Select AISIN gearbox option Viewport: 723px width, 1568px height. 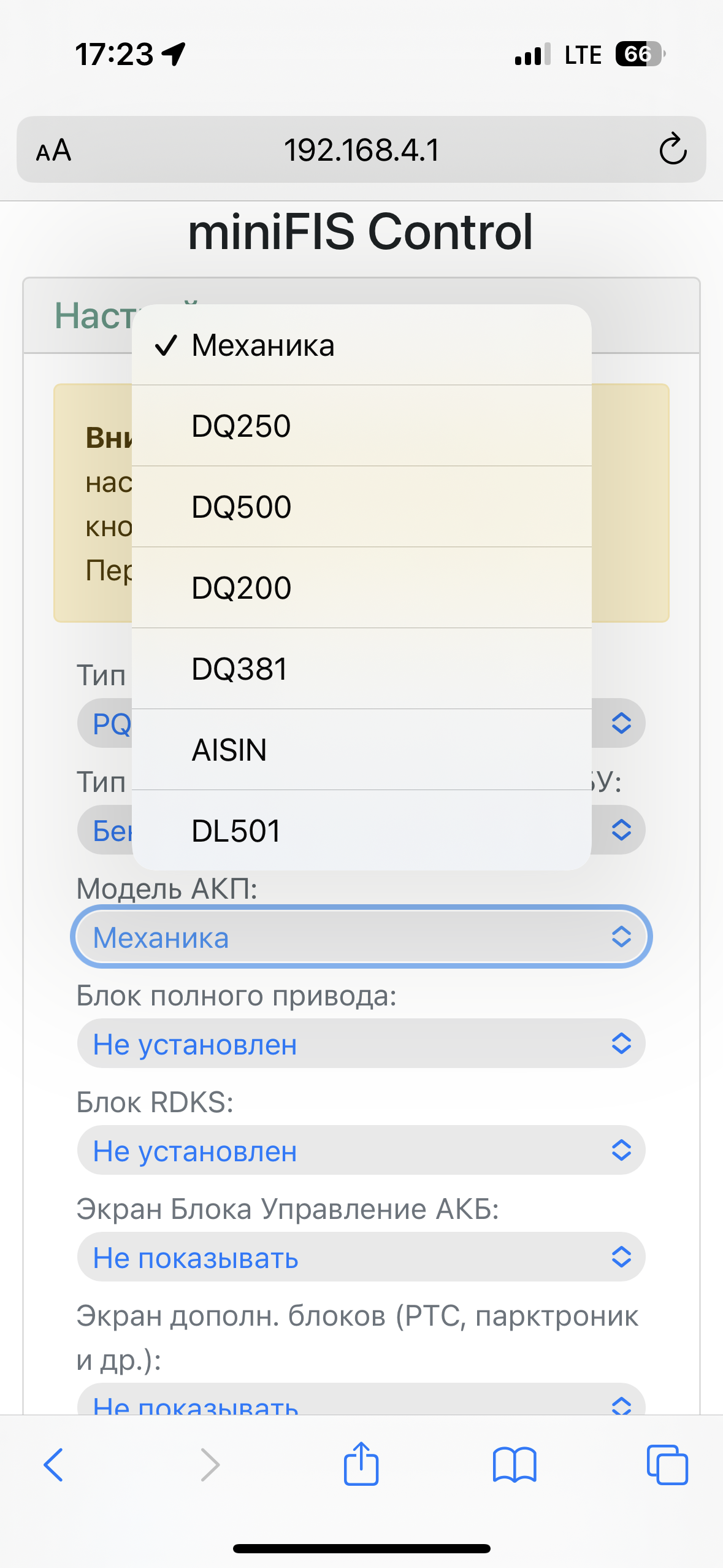[x=362, y=750]
